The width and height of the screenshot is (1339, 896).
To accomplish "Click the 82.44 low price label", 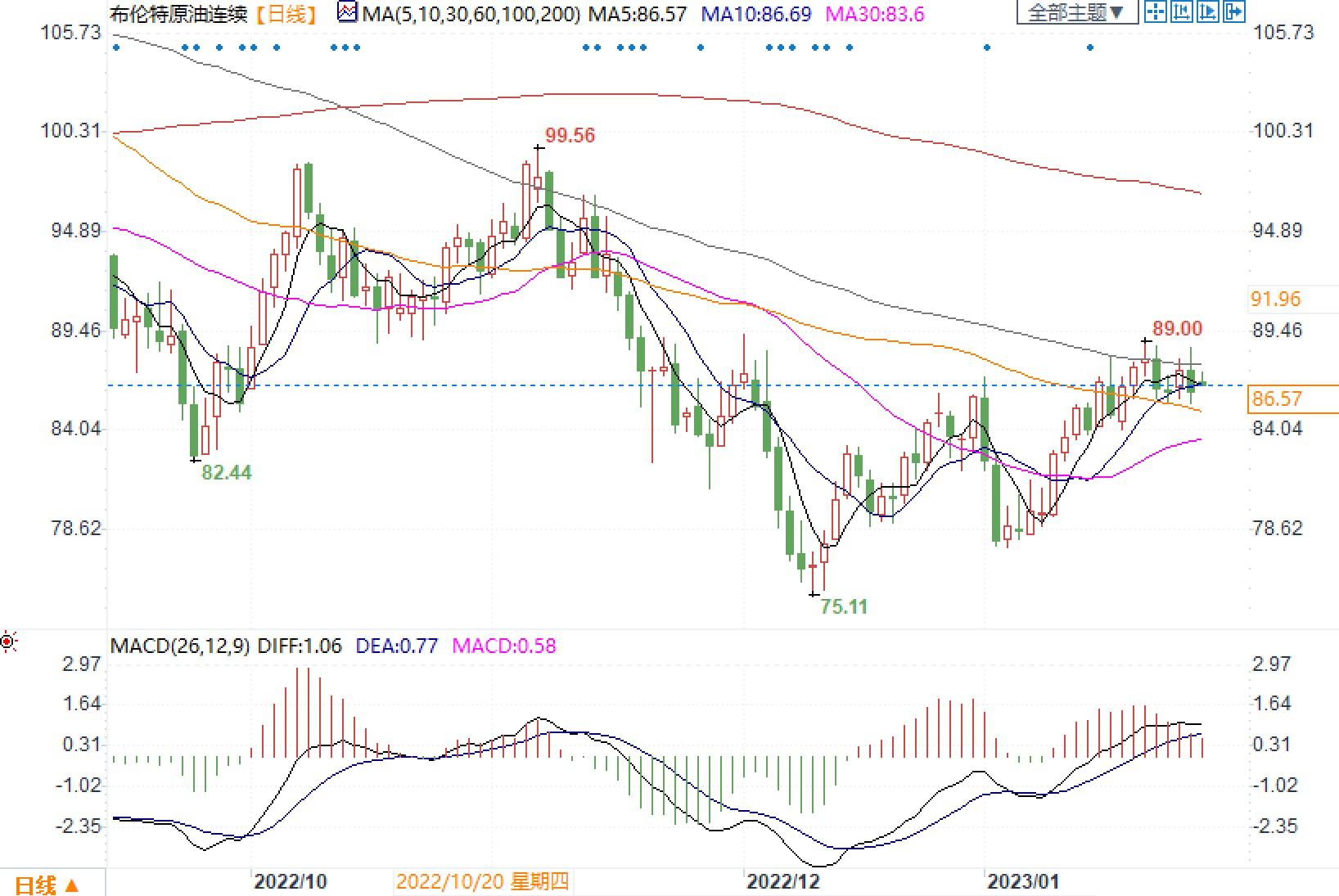I will [226, 472].
